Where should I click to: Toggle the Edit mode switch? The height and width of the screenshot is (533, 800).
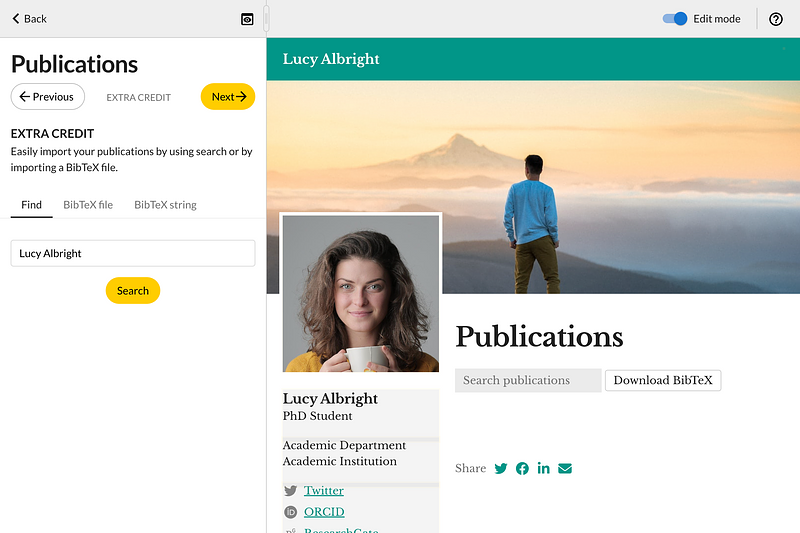[x=674, y=19]
